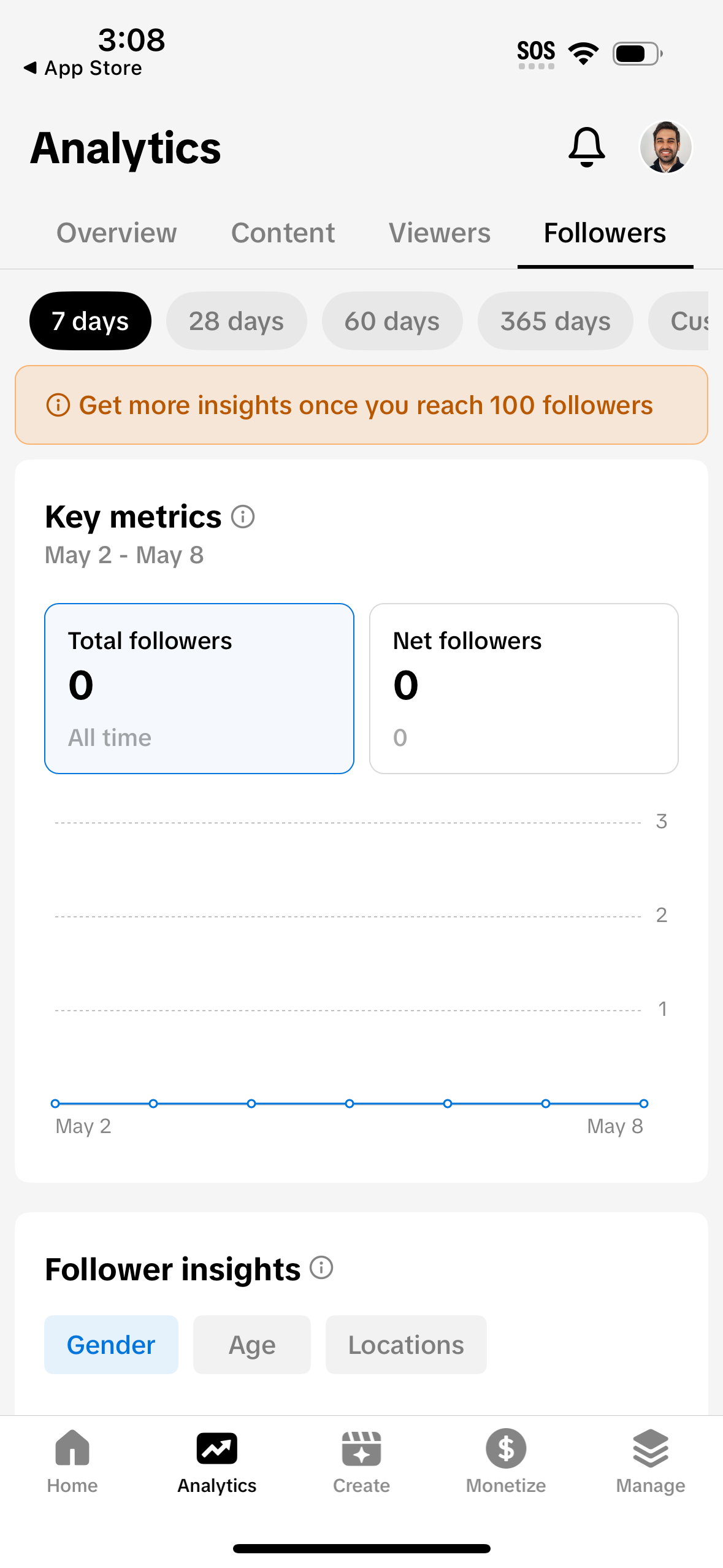Viewport: 723px width, 1568px height.
Task: Return to App Store via back arrow
Action: tap(31, 67)
